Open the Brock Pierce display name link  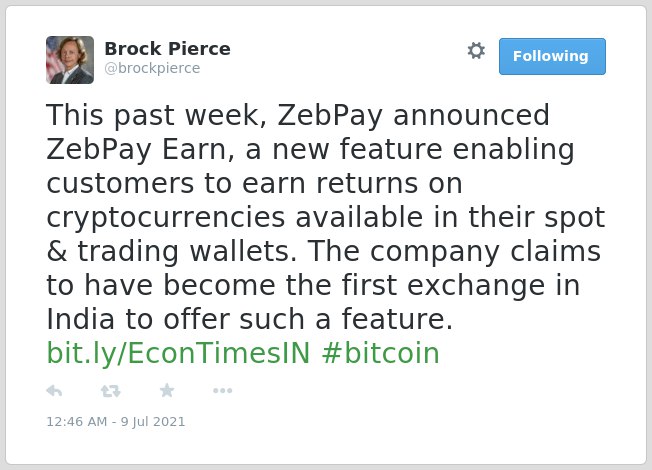tap(167, 49)
